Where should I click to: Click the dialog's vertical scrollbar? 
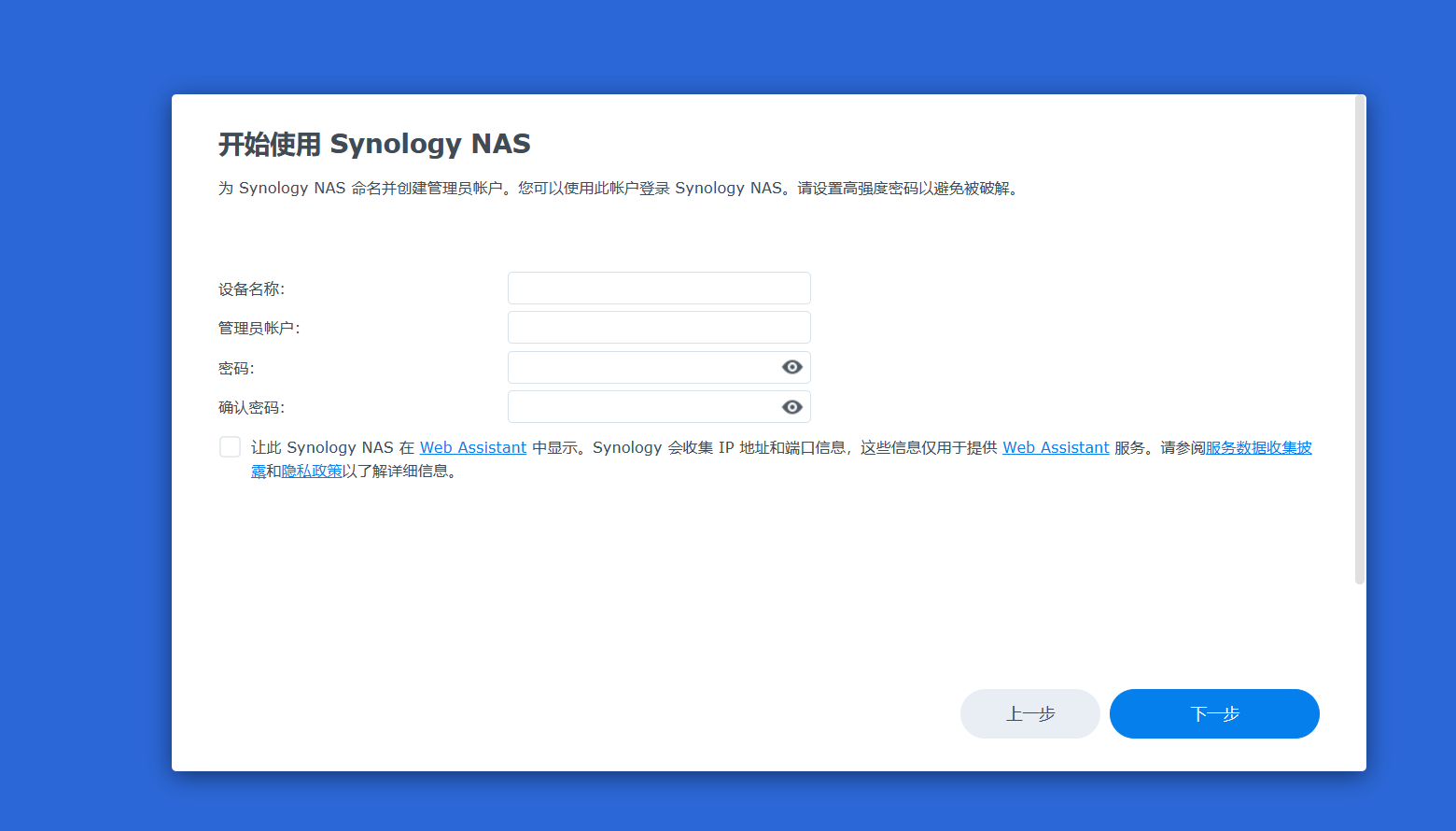(x=1360, y=341)
